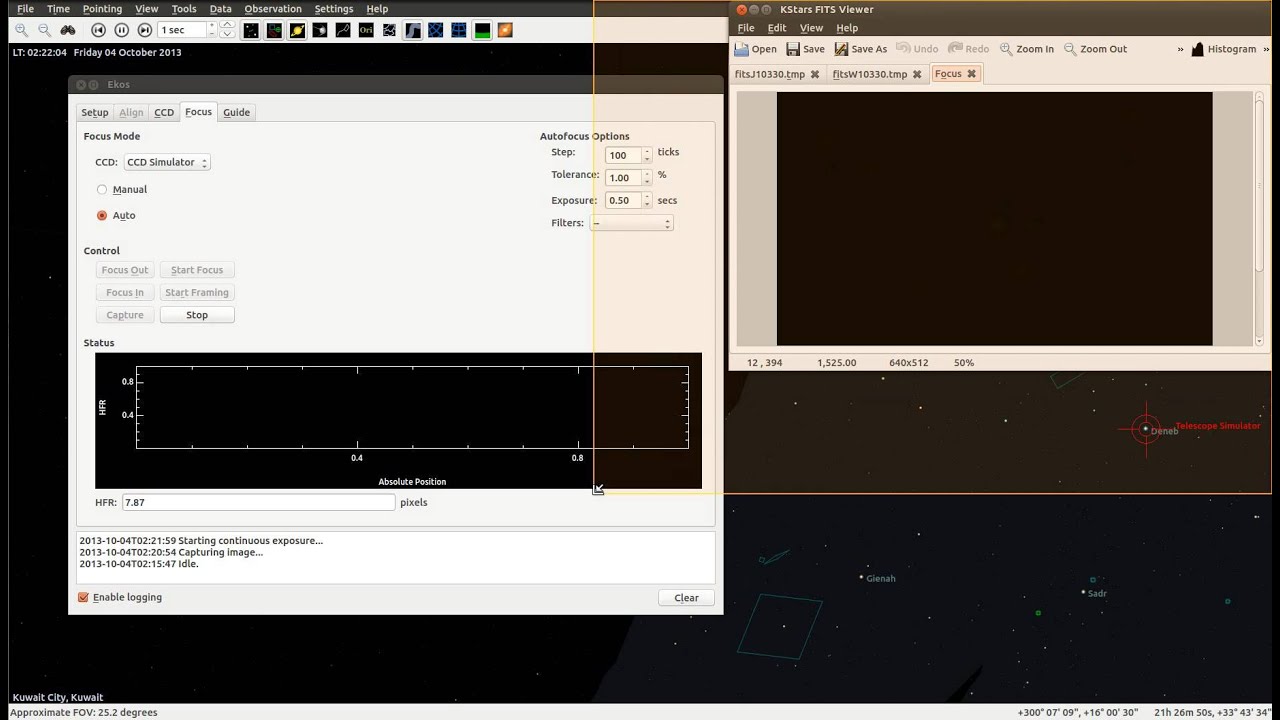Open file in FITS Viewer toolbar
This screenshot has height=720, width=1280.
click(755, 49)
